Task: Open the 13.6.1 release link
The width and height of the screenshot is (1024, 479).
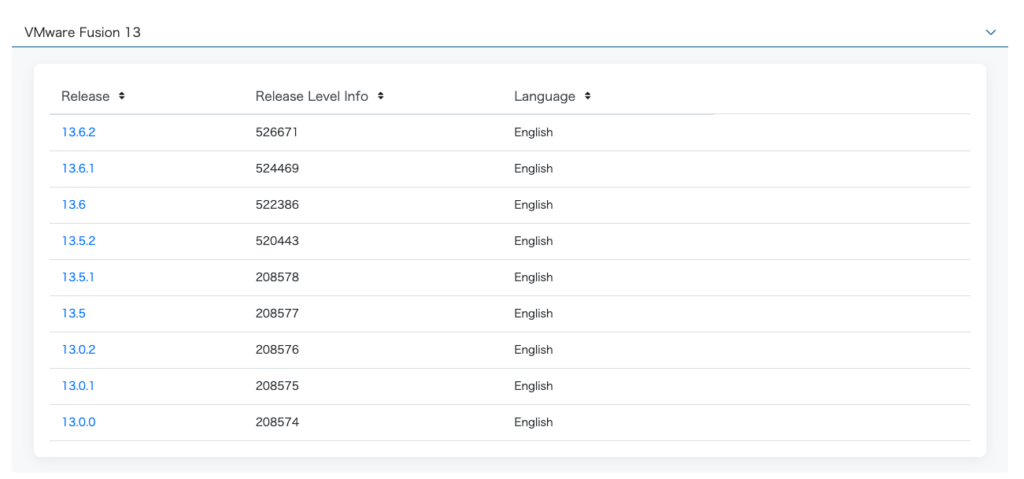Action: click(78, 169)
